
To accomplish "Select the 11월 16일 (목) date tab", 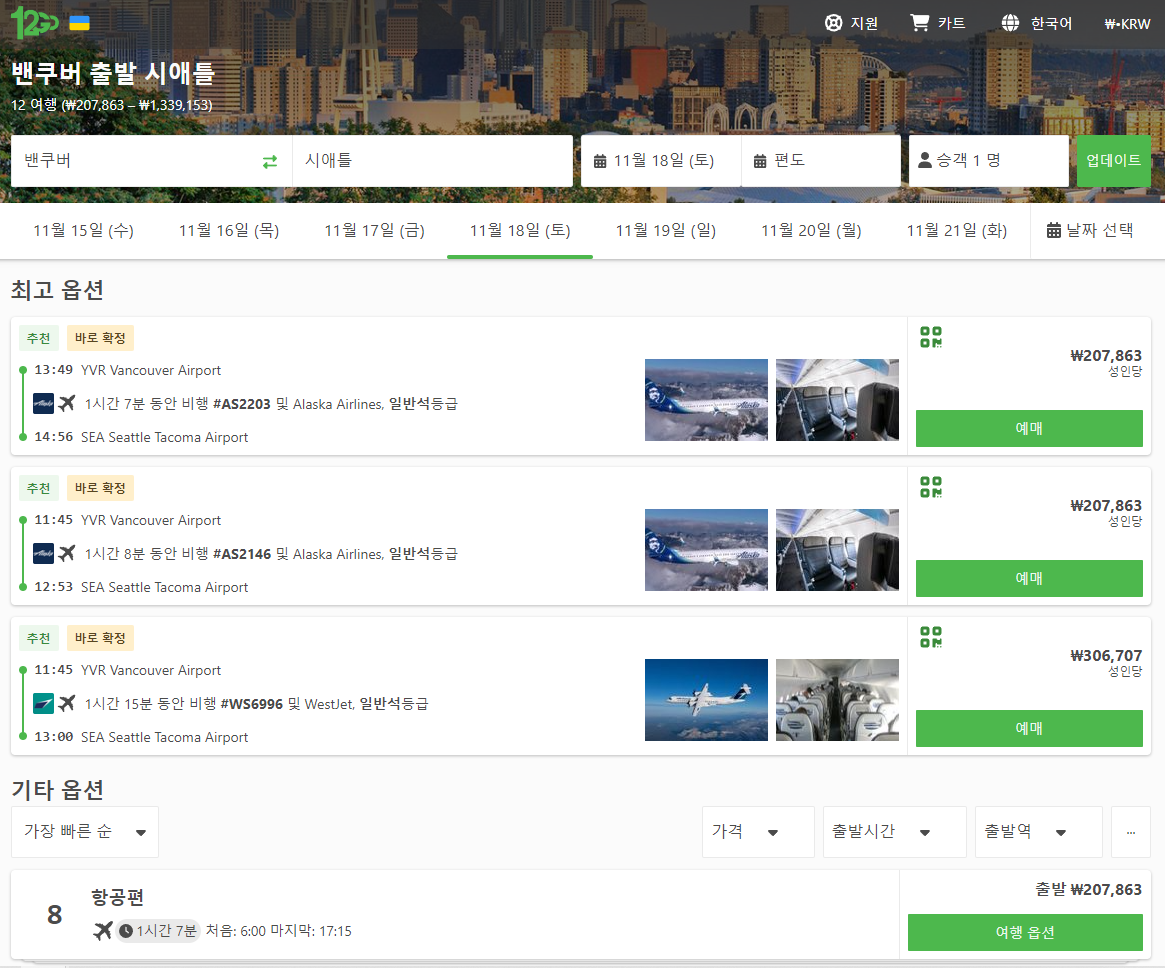I will point(229,231).
